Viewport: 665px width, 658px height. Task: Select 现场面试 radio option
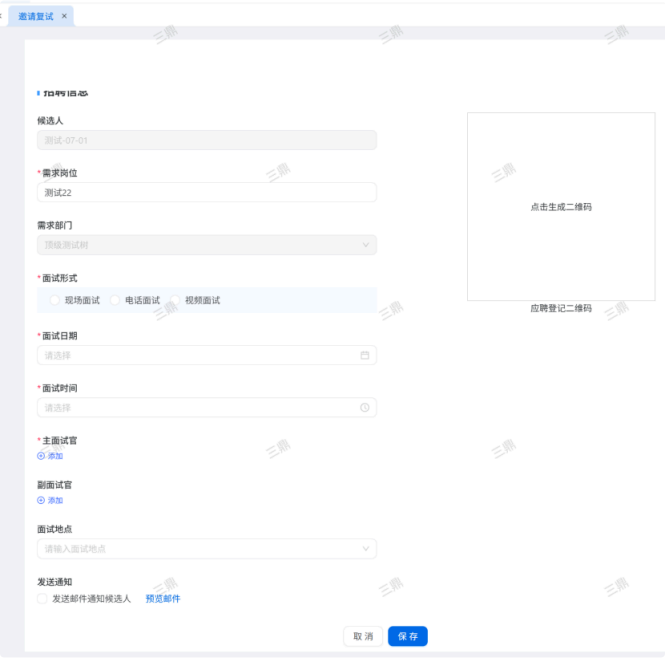click(55, 300)
